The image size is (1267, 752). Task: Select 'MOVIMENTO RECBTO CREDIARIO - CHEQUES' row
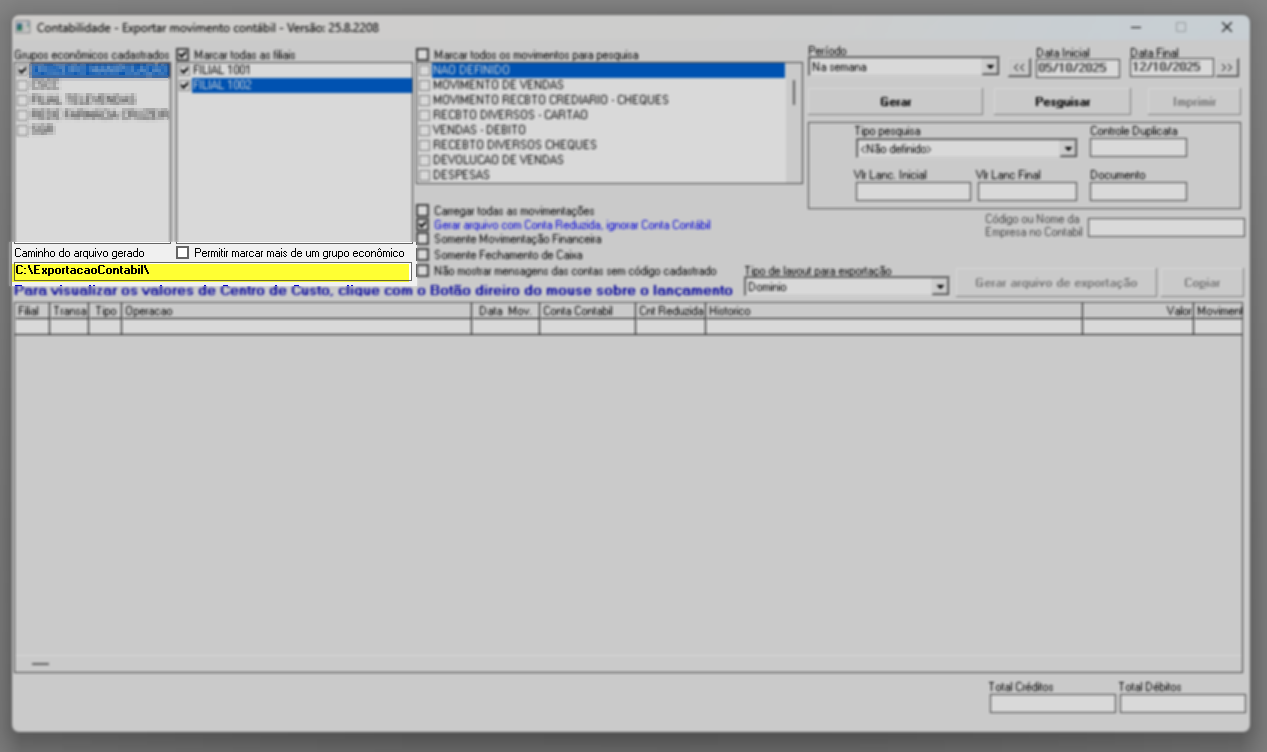[x=601, y=100]
